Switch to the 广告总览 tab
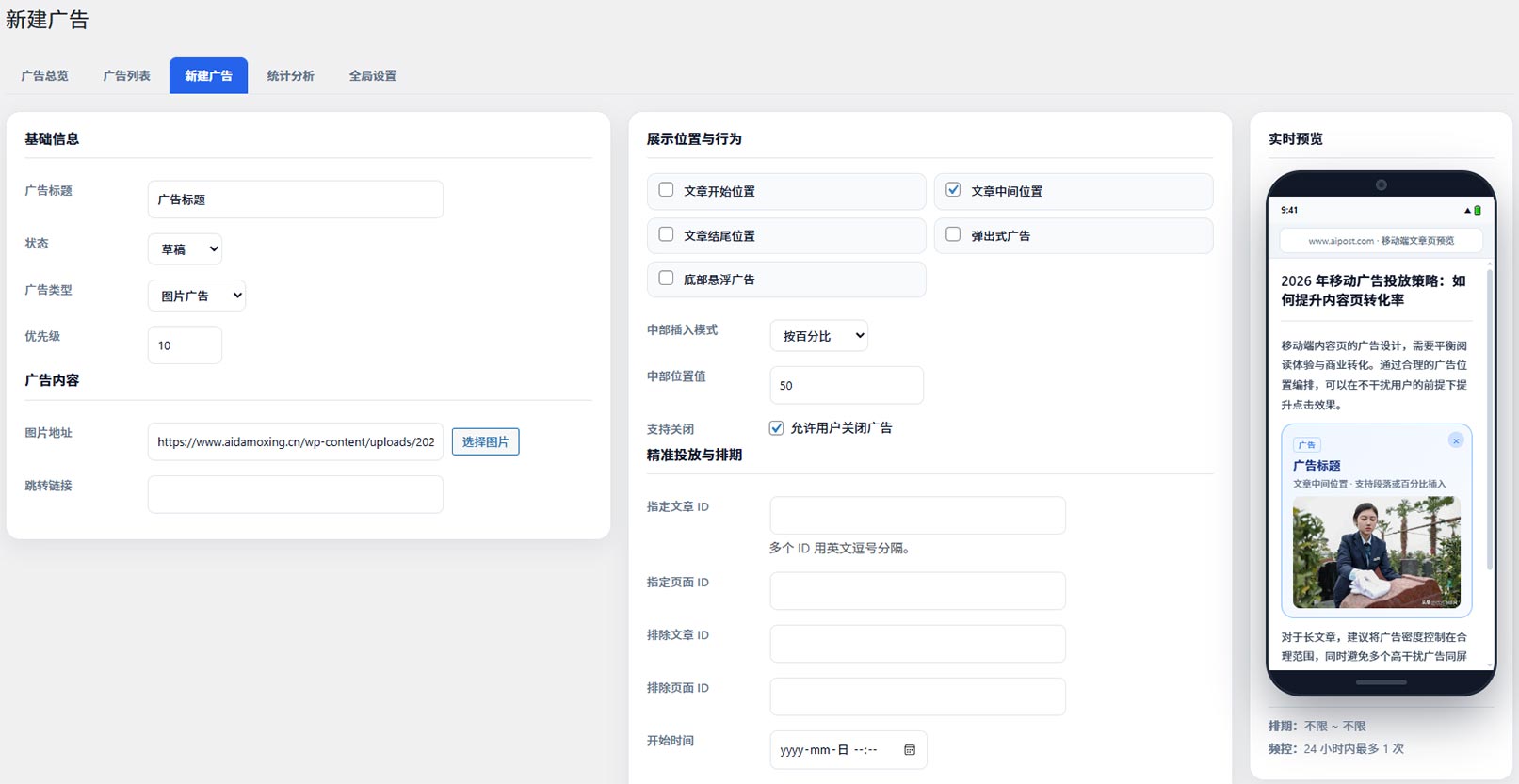Viewport: 1519px width, 784px height. (x=45, y=75)
